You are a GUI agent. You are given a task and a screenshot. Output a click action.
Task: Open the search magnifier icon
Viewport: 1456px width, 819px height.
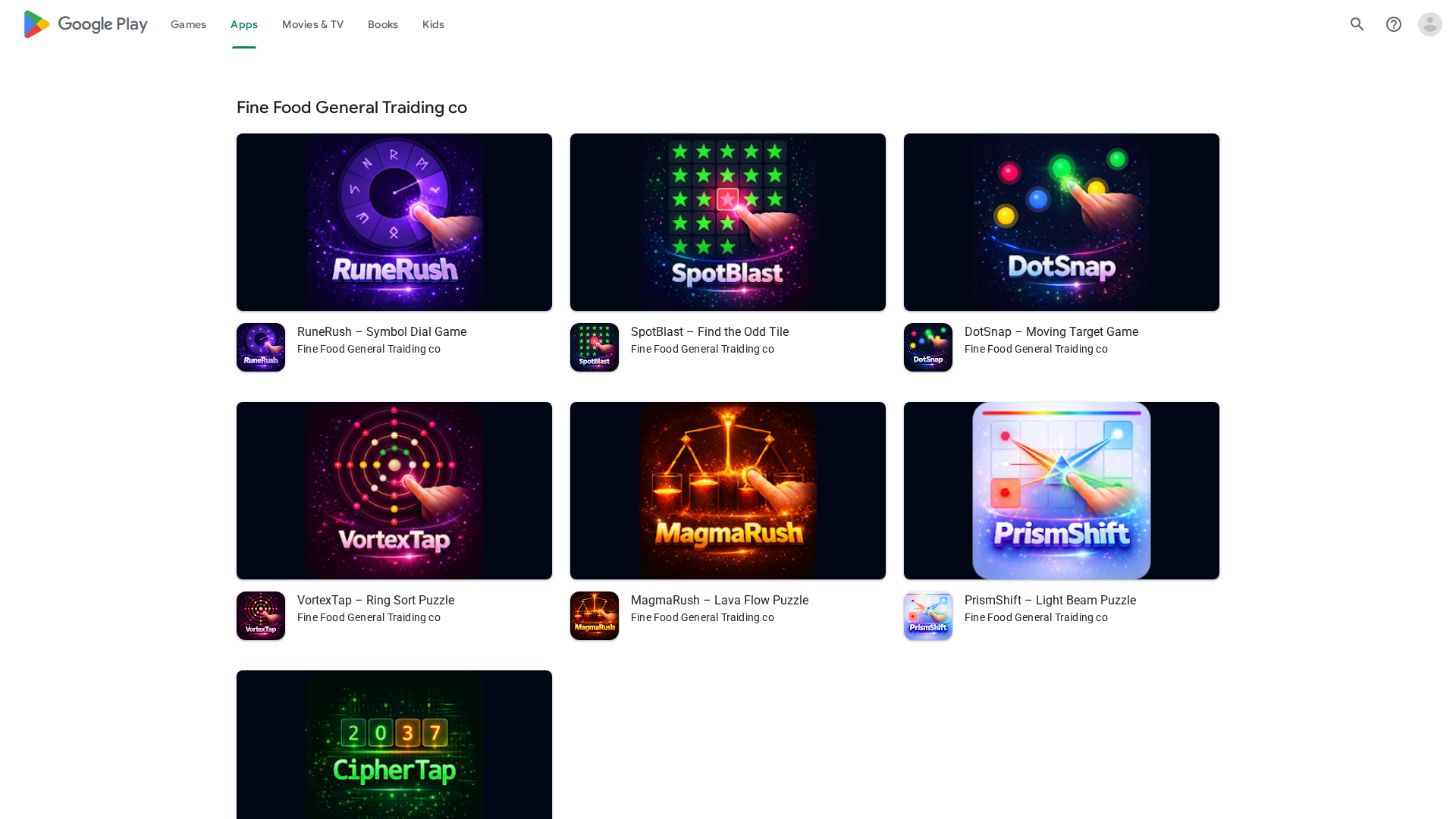[x=1357, y=24]
